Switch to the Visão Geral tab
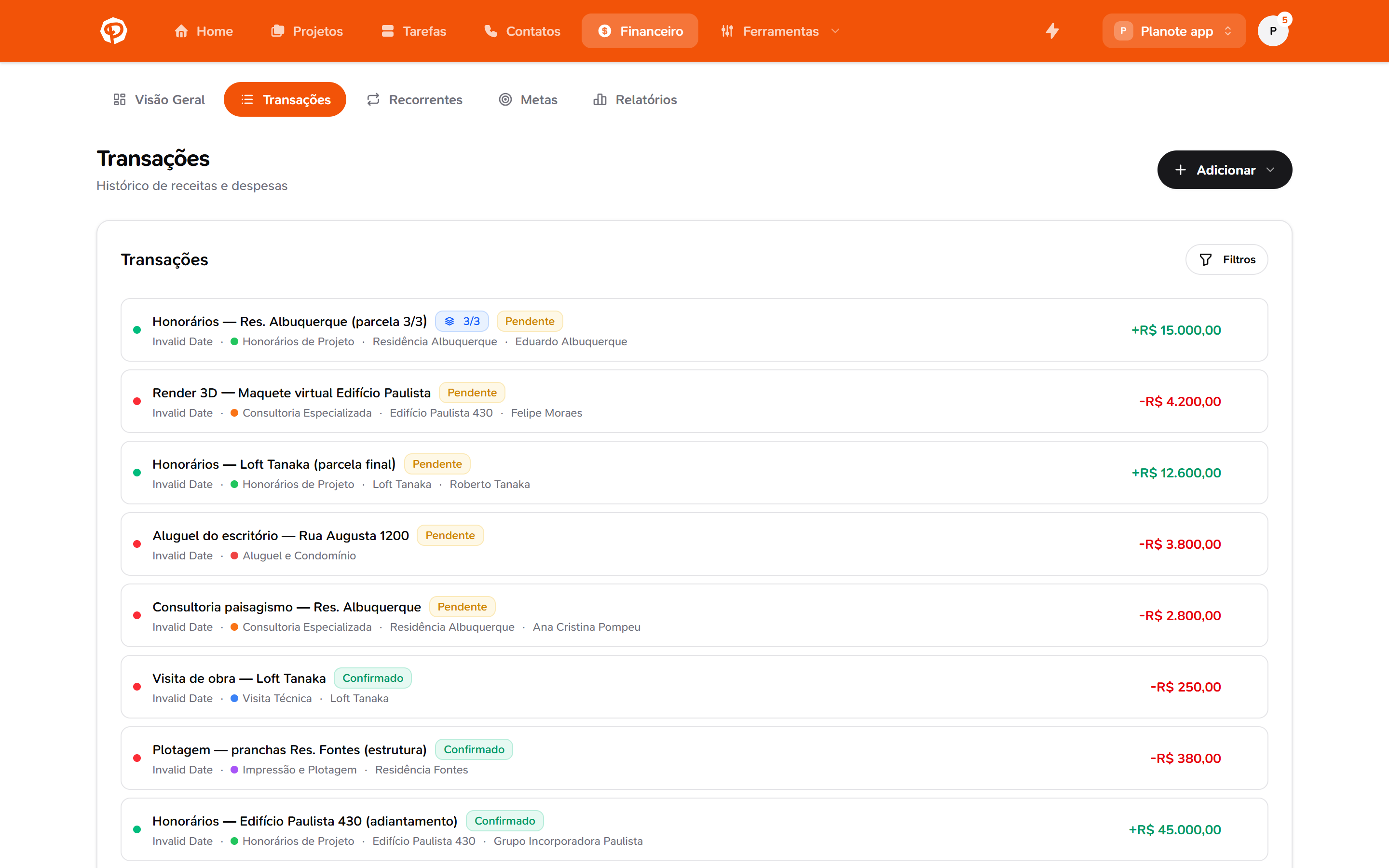The image size is (1389, 868). click(158, 99)
